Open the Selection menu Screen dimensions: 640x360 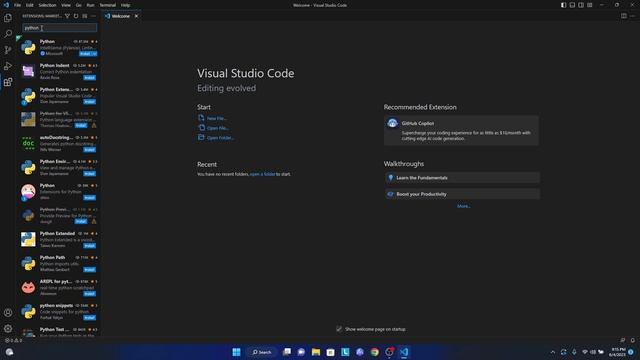click(47, 5)
